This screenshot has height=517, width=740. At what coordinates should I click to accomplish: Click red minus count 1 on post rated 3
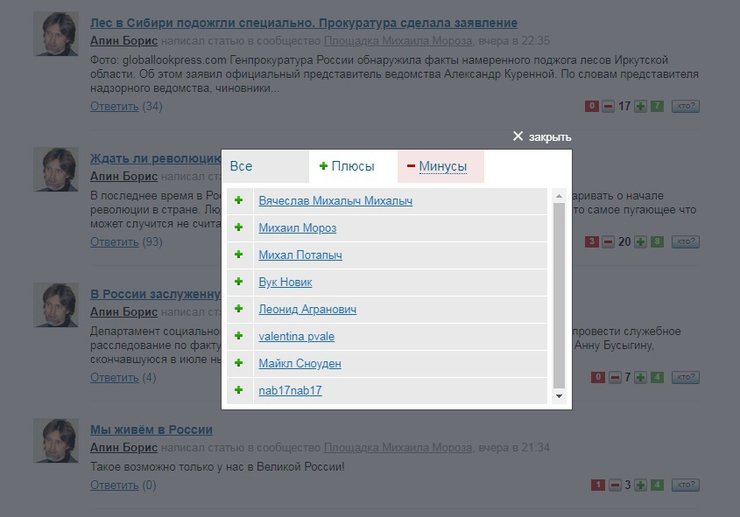(x=598, y=485)
